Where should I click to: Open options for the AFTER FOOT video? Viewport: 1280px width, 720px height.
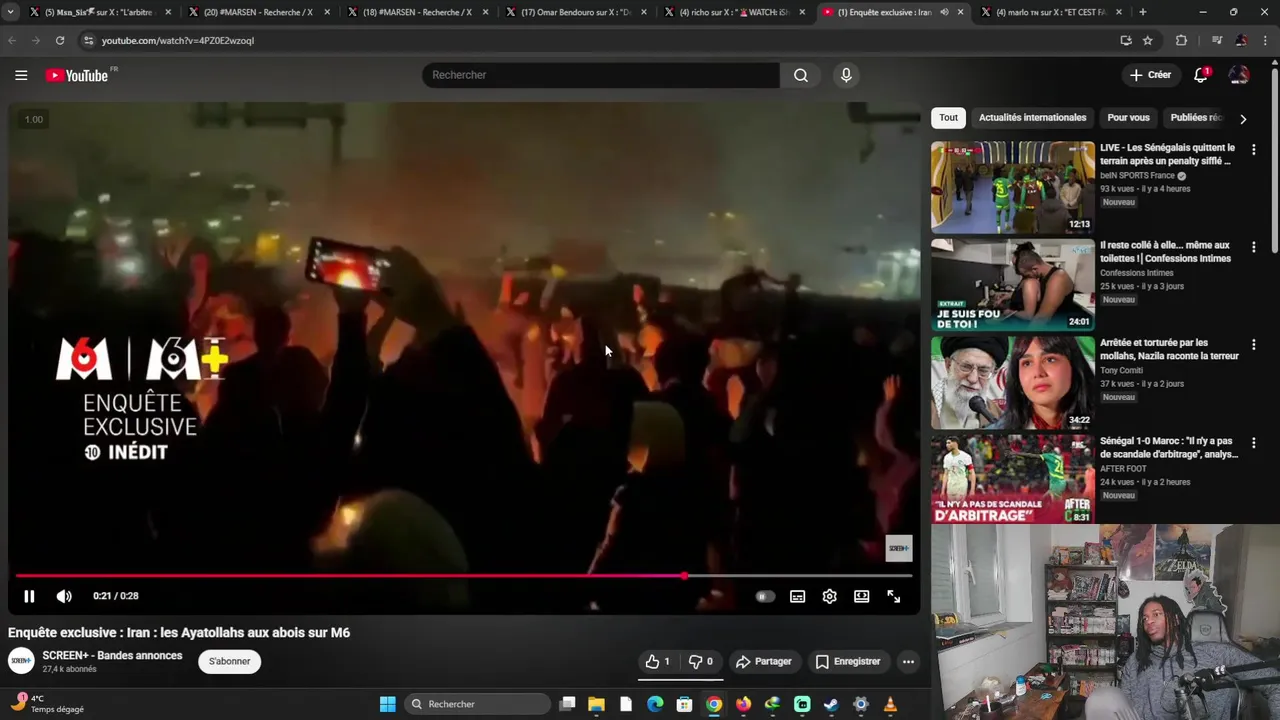pyautogui.click(x=1253, y=443)
